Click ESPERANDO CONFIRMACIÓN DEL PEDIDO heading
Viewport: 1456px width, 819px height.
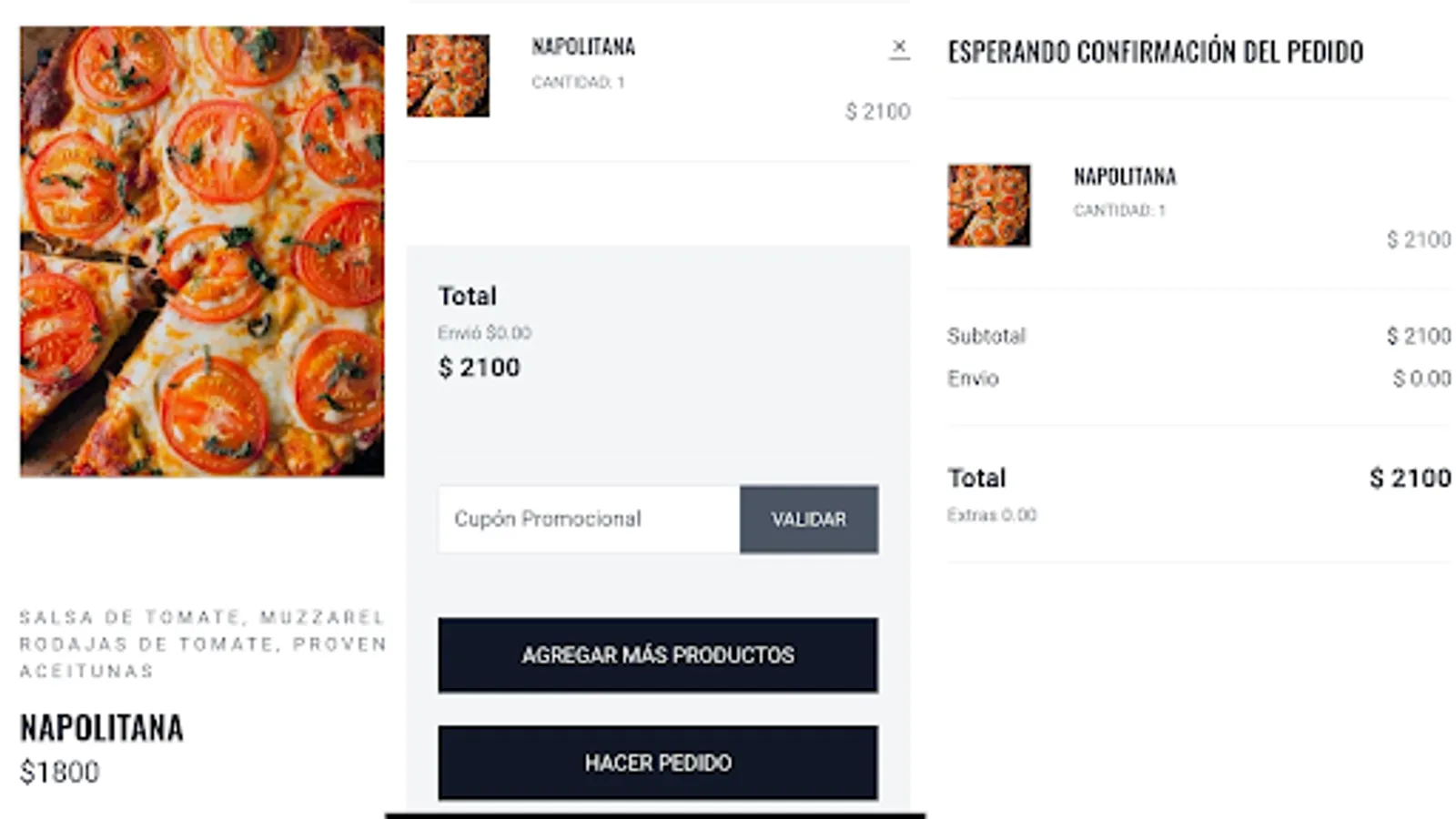(x=1155, y=52)
